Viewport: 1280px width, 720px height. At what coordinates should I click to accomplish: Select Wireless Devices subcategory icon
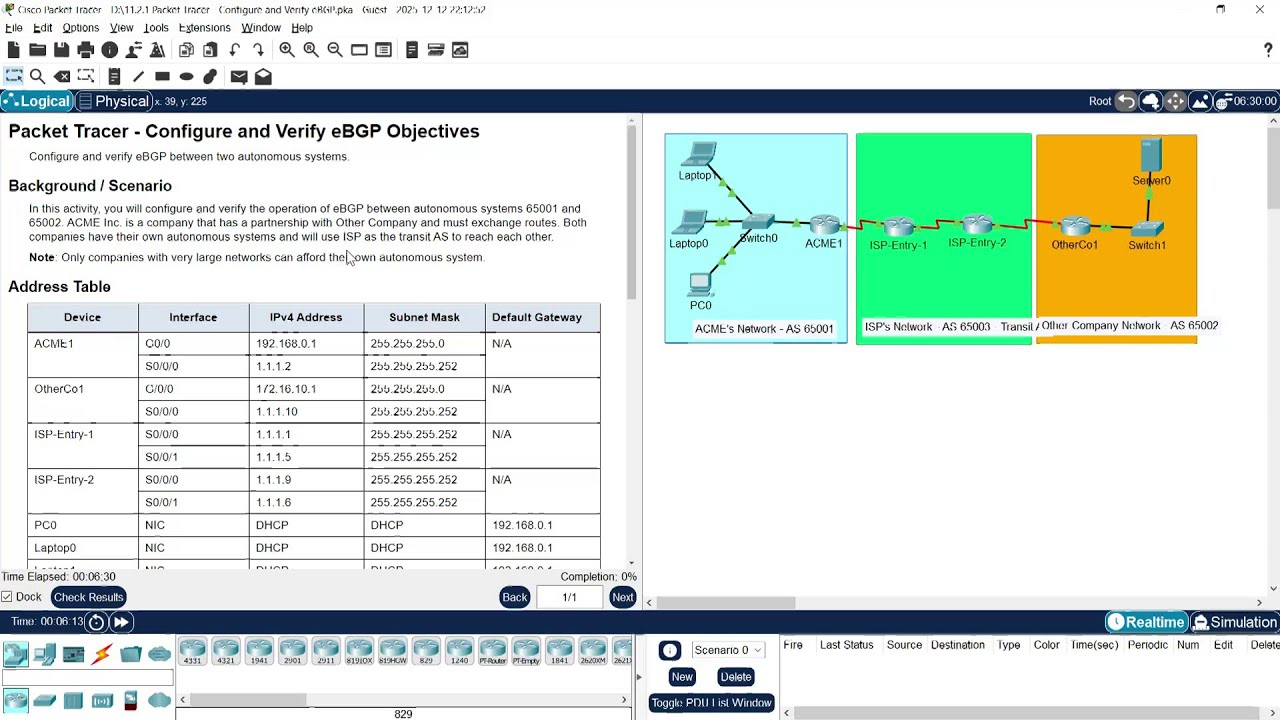click(102, 700)
